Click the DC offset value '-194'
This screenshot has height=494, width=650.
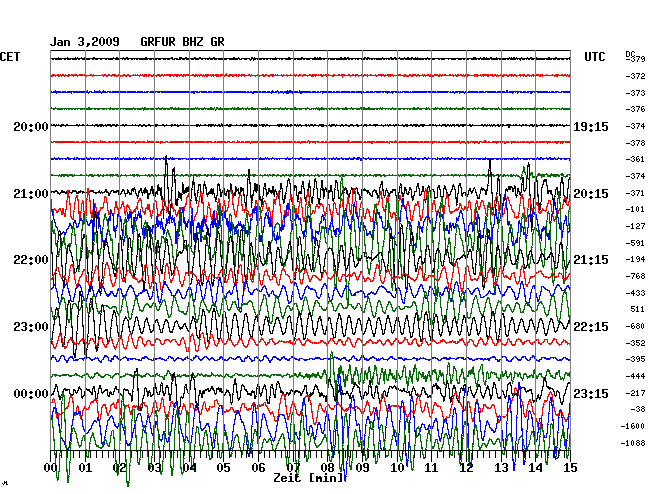pyautogui.click(x=635, y=259)
